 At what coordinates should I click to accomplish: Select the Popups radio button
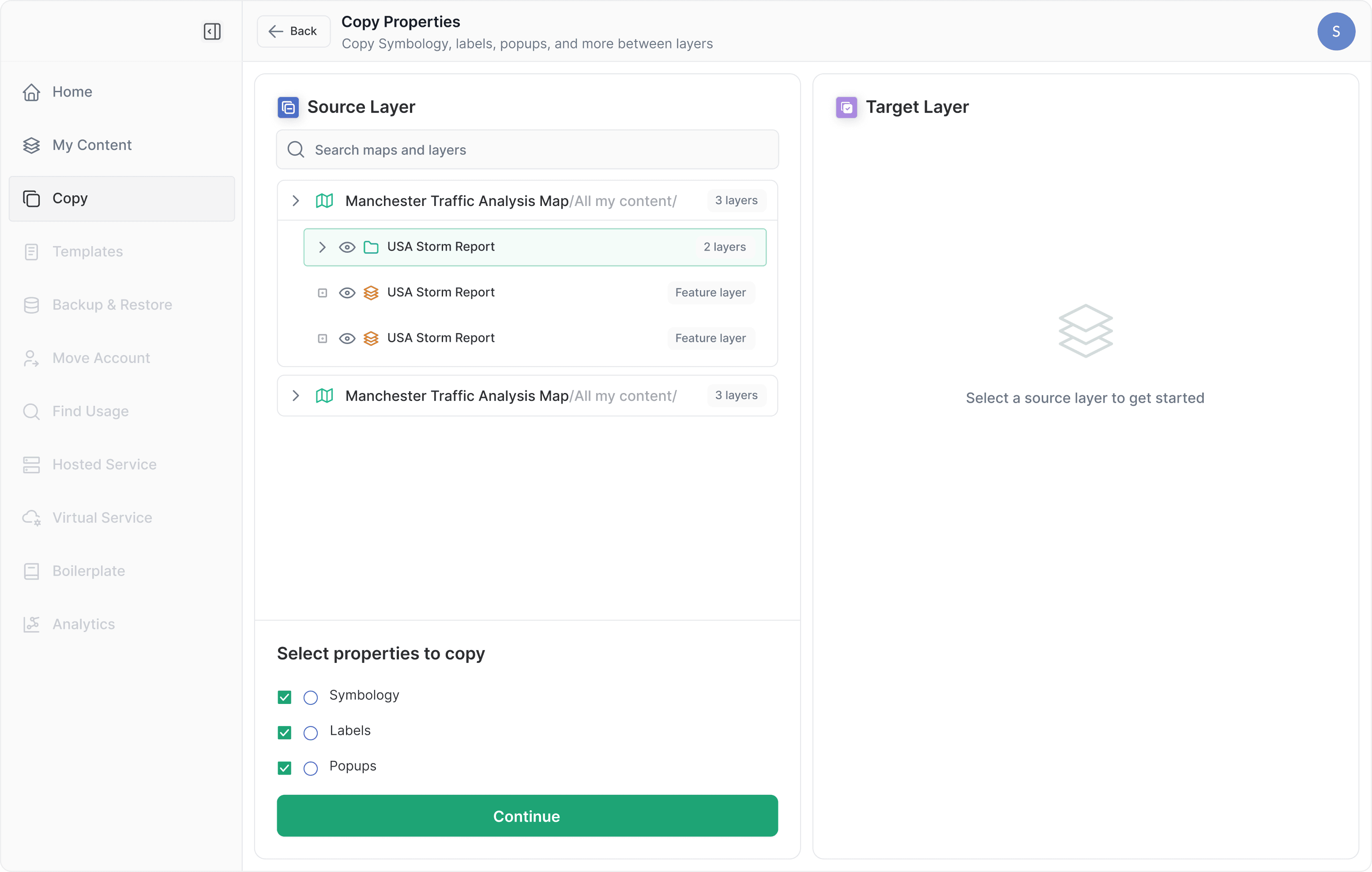pos(311,768)
